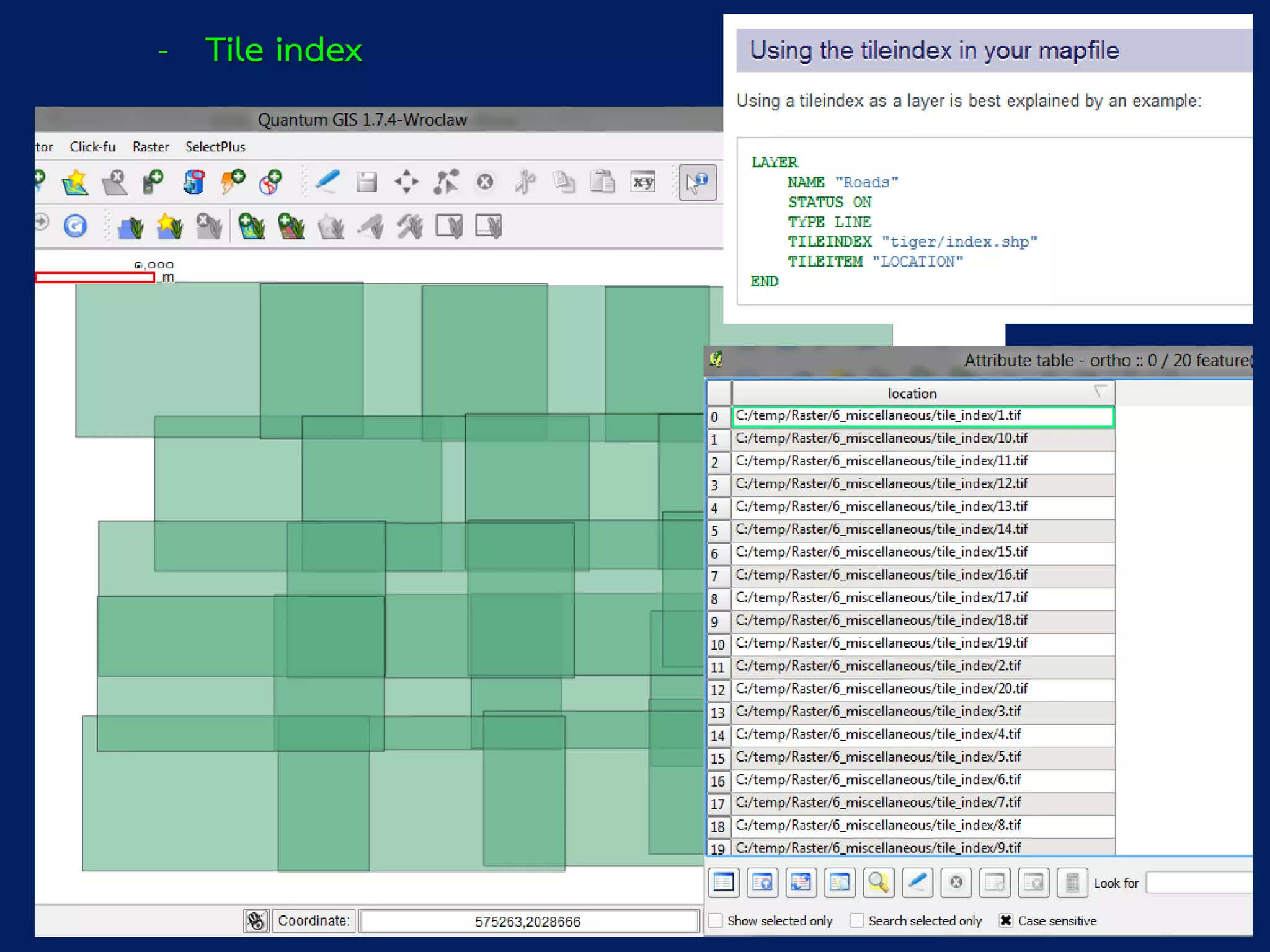Click the Copy Features icon
This screenshot has height=952, width=1270.
[564, 182]
